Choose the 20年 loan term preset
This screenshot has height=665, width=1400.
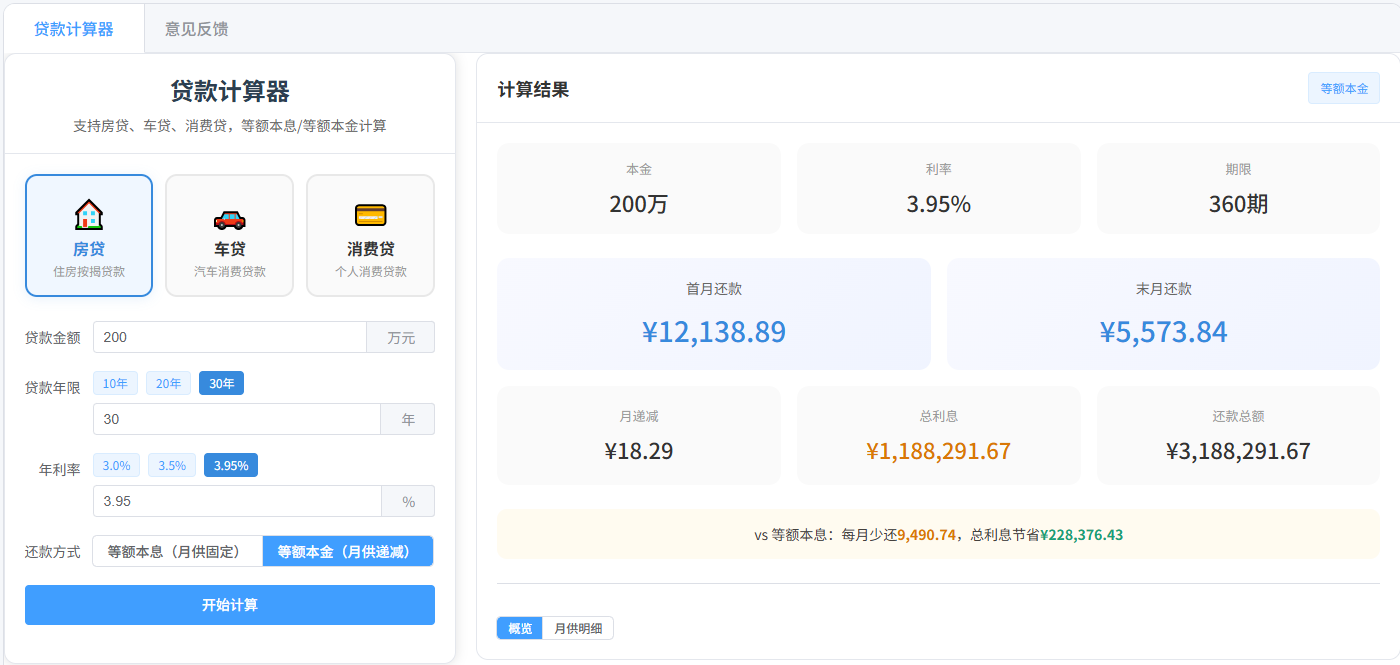[x=168, y=383]
